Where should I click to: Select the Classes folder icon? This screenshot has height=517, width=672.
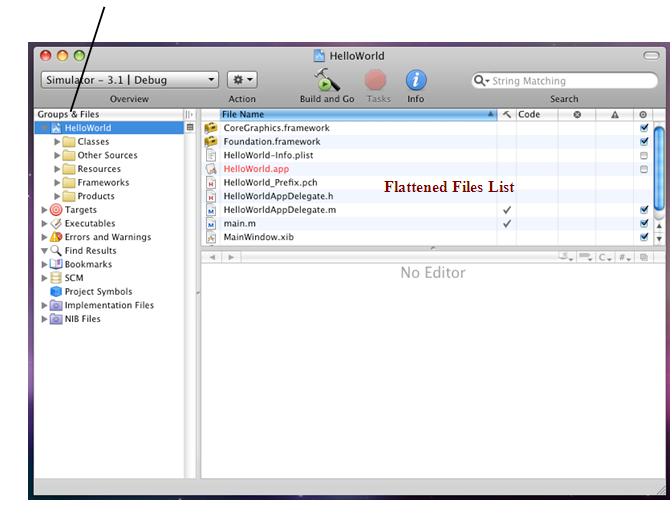tap(69, 141)
